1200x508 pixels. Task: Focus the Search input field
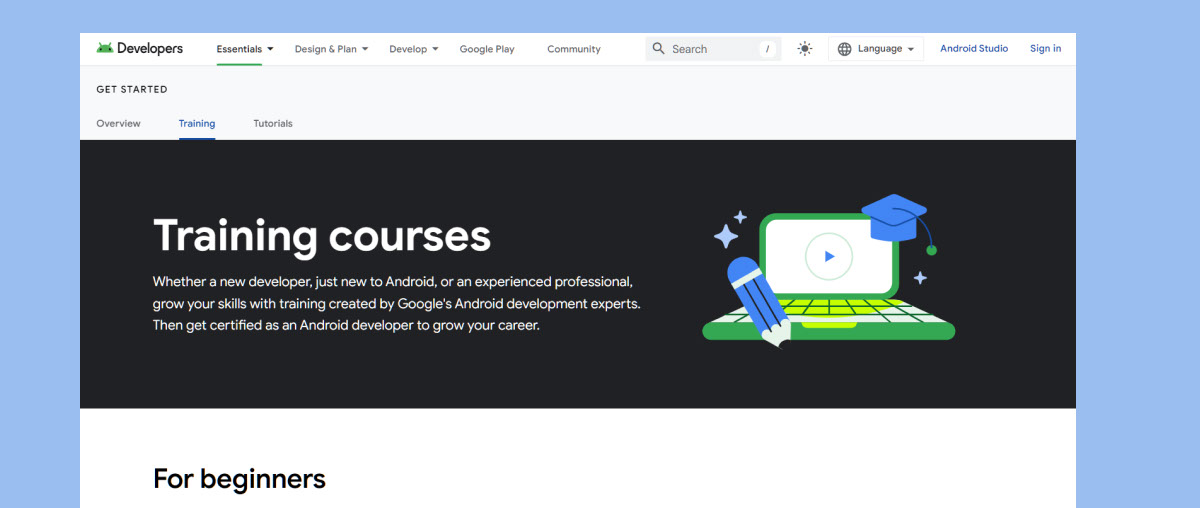click(713, 49)
